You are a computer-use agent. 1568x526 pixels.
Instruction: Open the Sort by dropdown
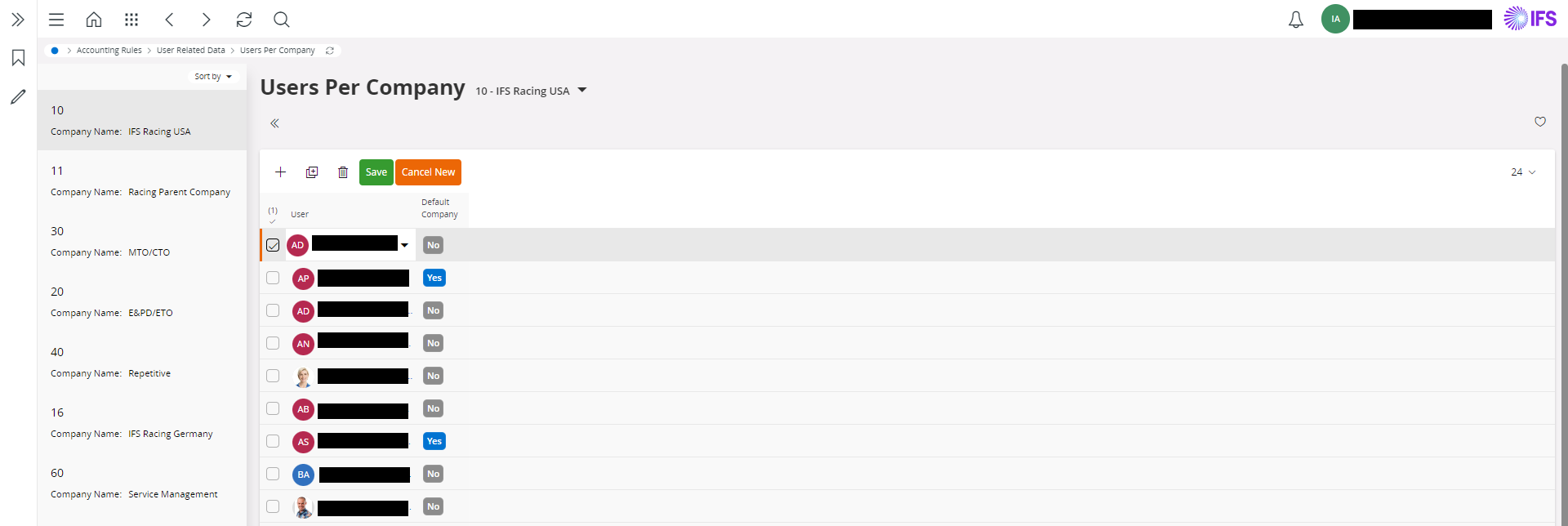pos(212,77)
